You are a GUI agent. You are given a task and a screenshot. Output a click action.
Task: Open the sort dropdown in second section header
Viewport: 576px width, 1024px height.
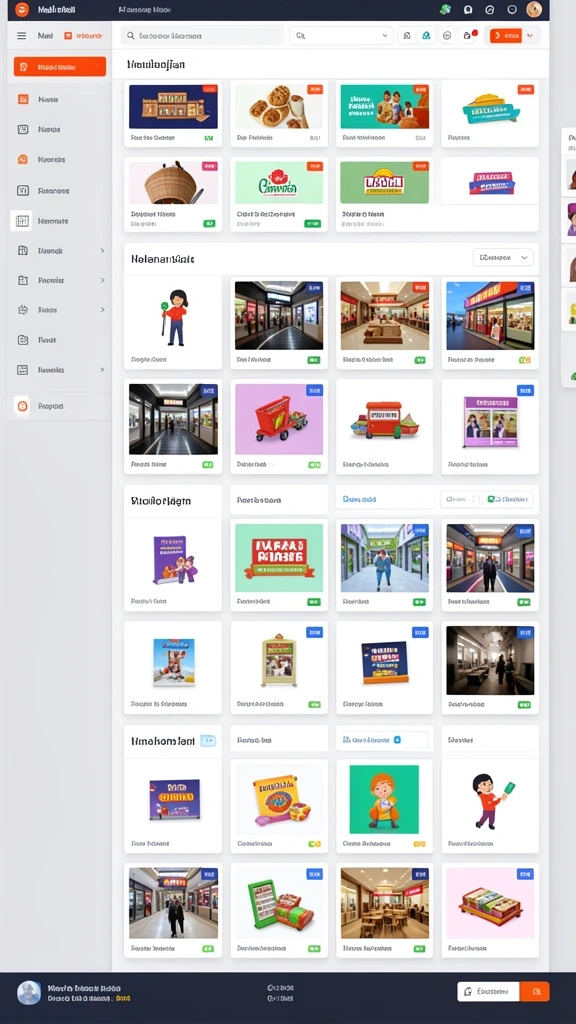pyautogui.click(x=503, y=258)
